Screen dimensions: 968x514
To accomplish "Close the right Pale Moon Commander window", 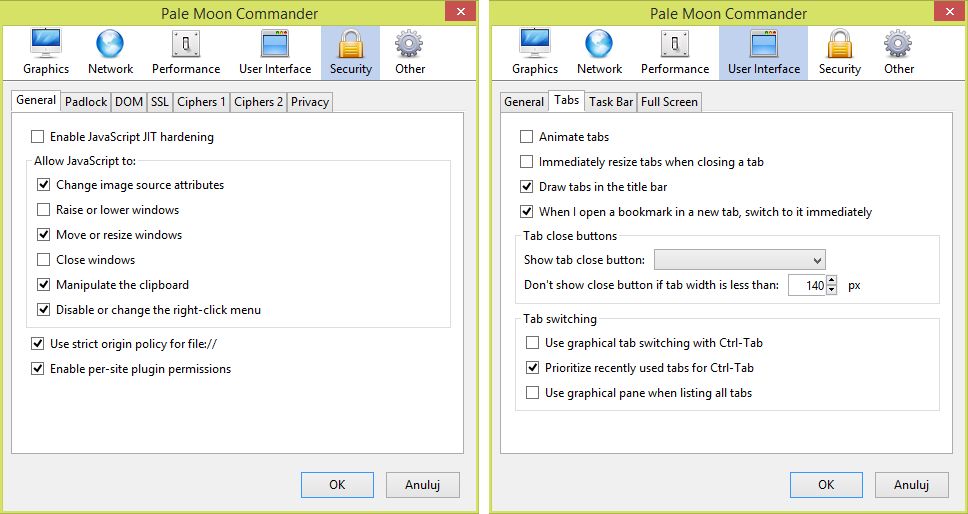I will [x=949, y=11].
